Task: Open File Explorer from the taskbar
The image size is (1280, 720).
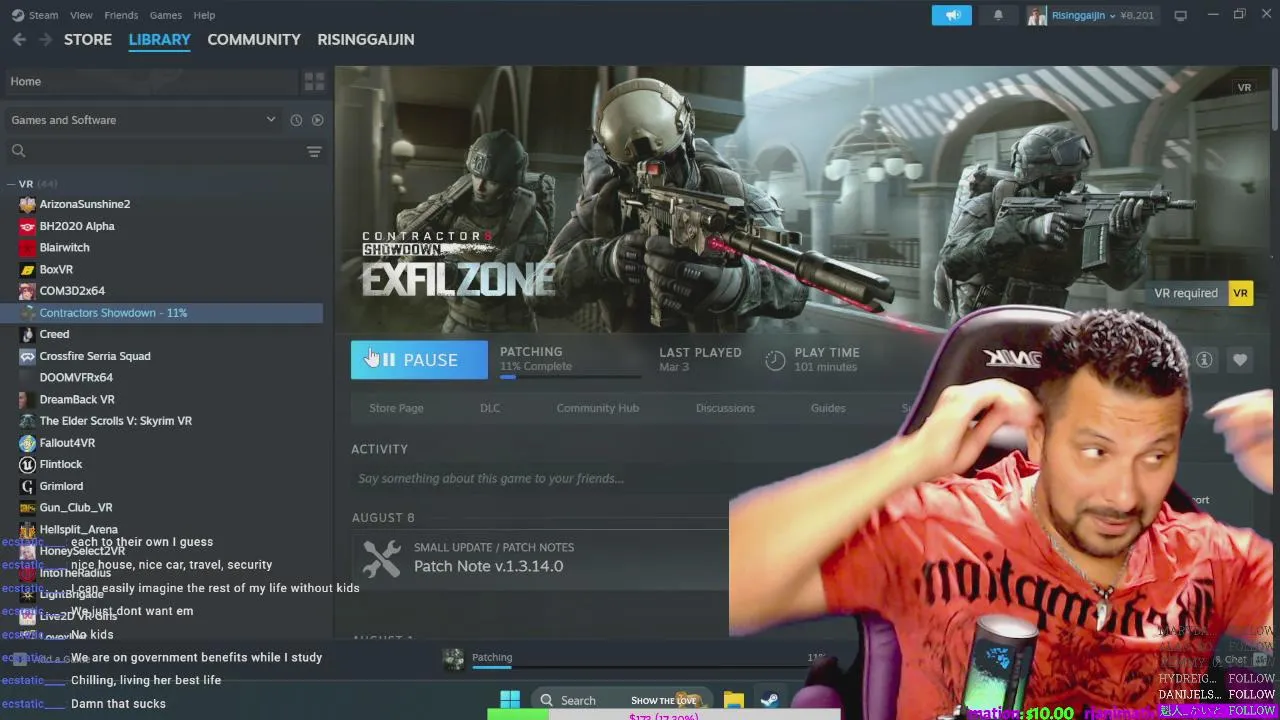Action: pos(734,700)
